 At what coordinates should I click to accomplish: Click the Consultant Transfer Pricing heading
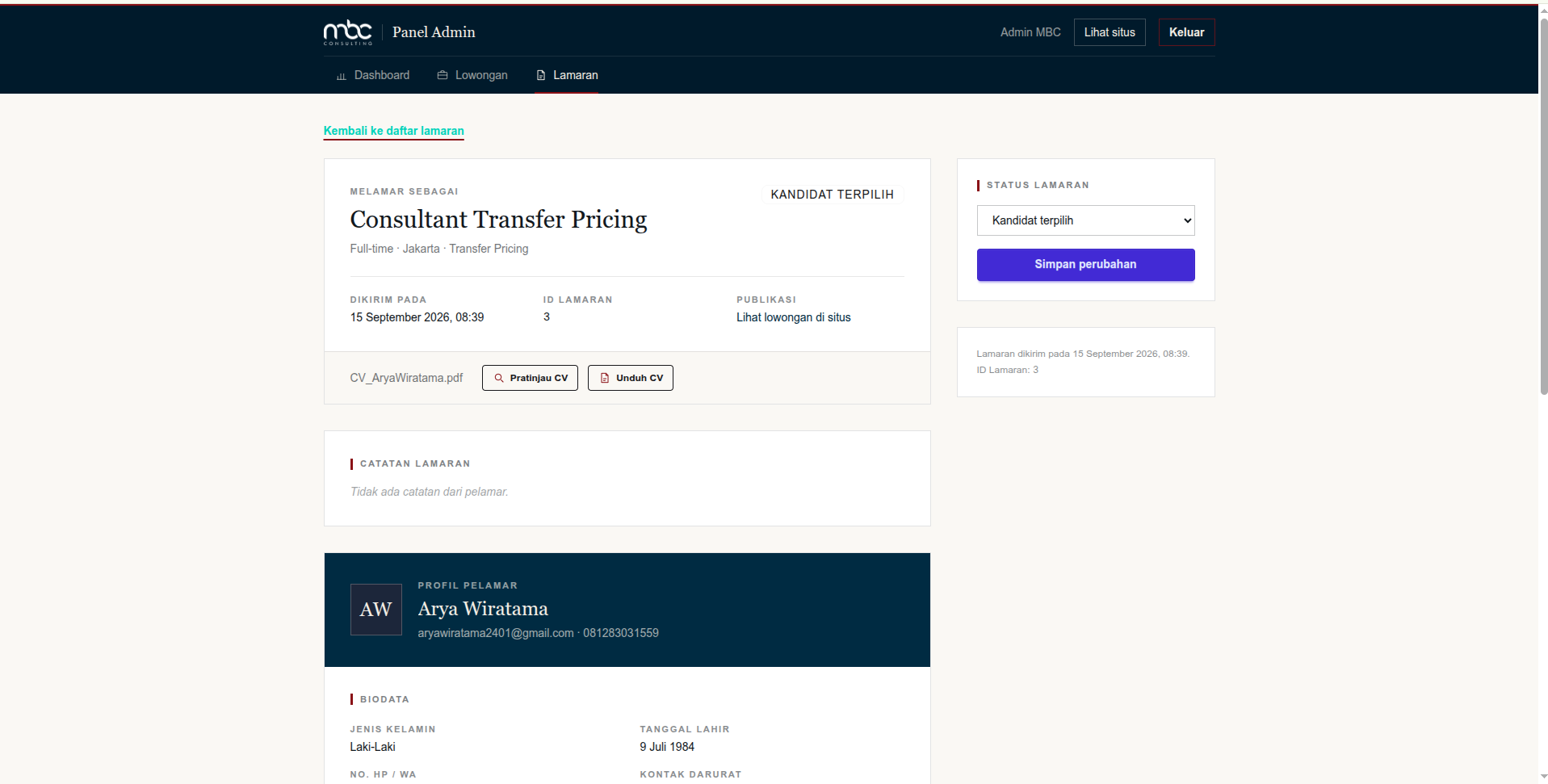pyautogui.click(x=498, y=220)
